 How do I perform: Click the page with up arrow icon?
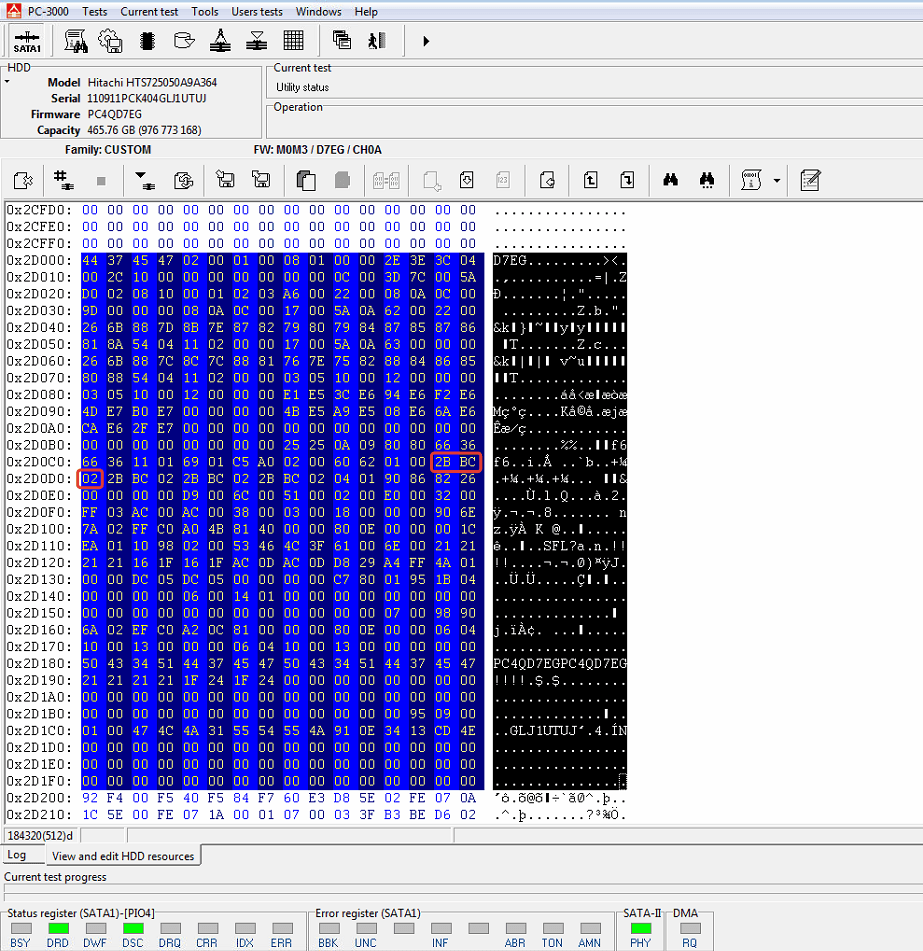coord(590,180)
